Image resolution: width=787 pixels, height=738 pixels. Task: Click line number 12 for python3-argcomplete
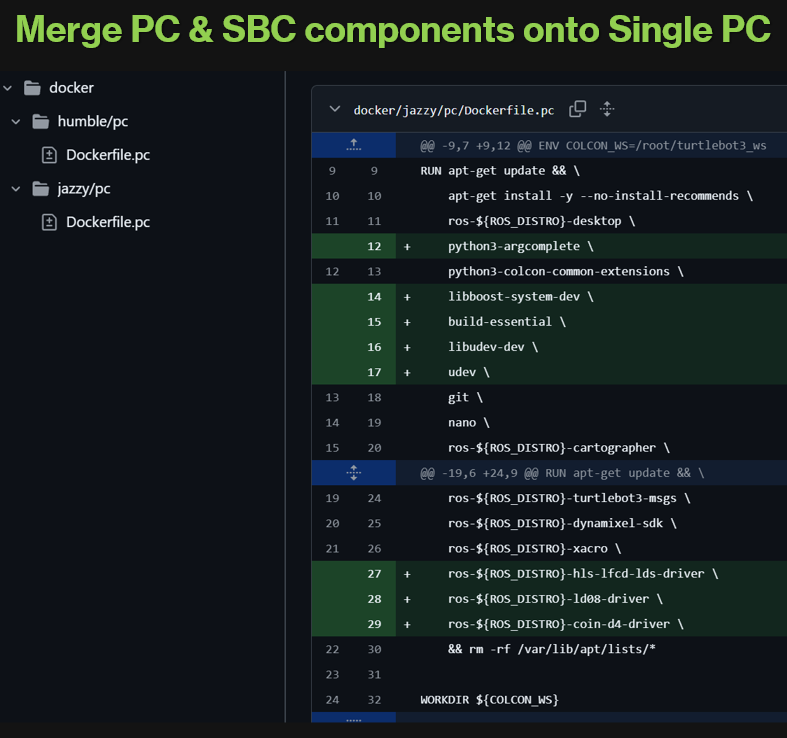374,246
